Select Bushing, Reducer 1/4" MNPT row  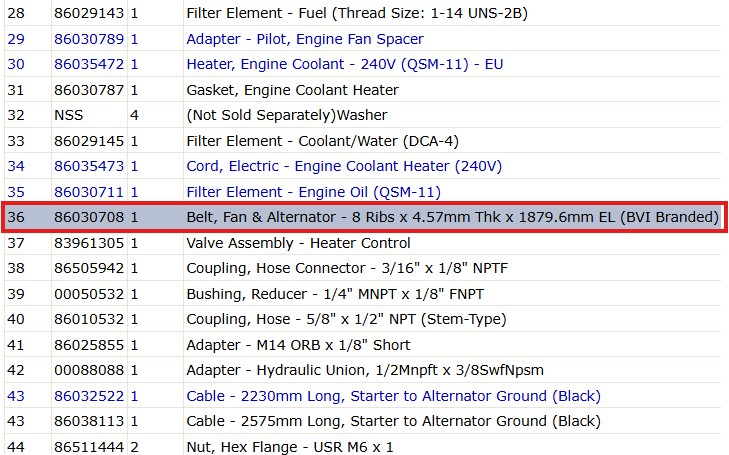tap(363, 294)
